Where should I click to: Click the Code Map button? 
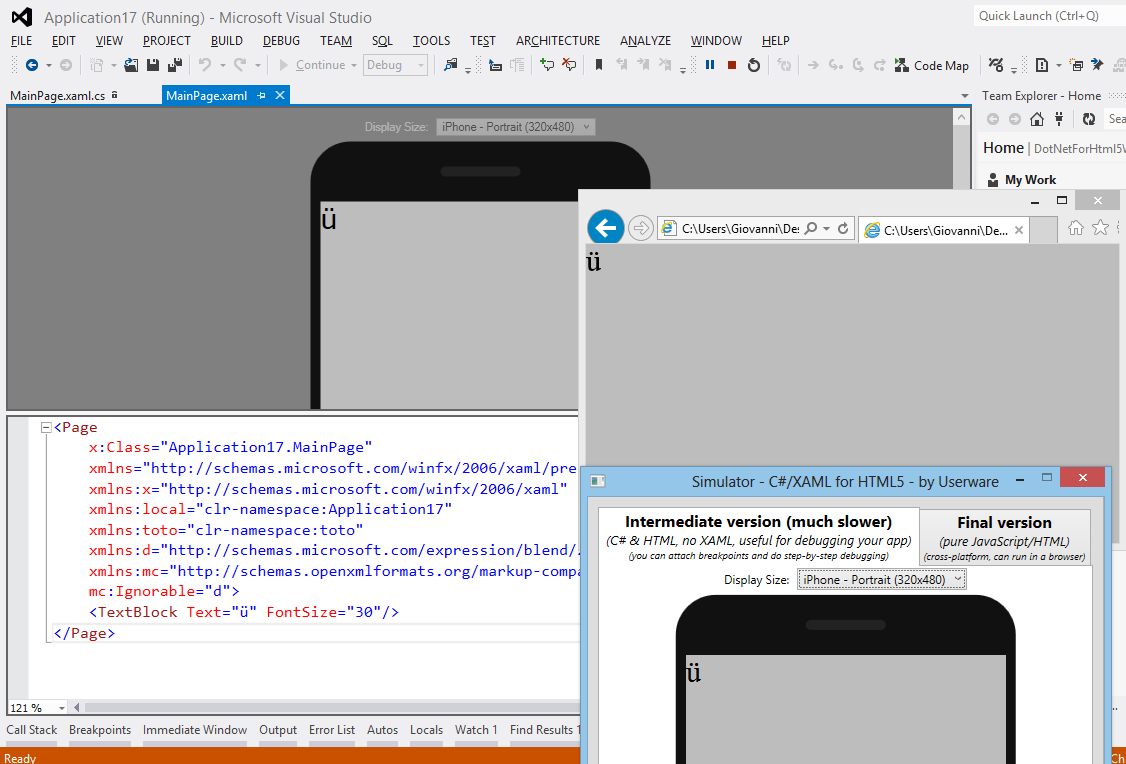931,65
